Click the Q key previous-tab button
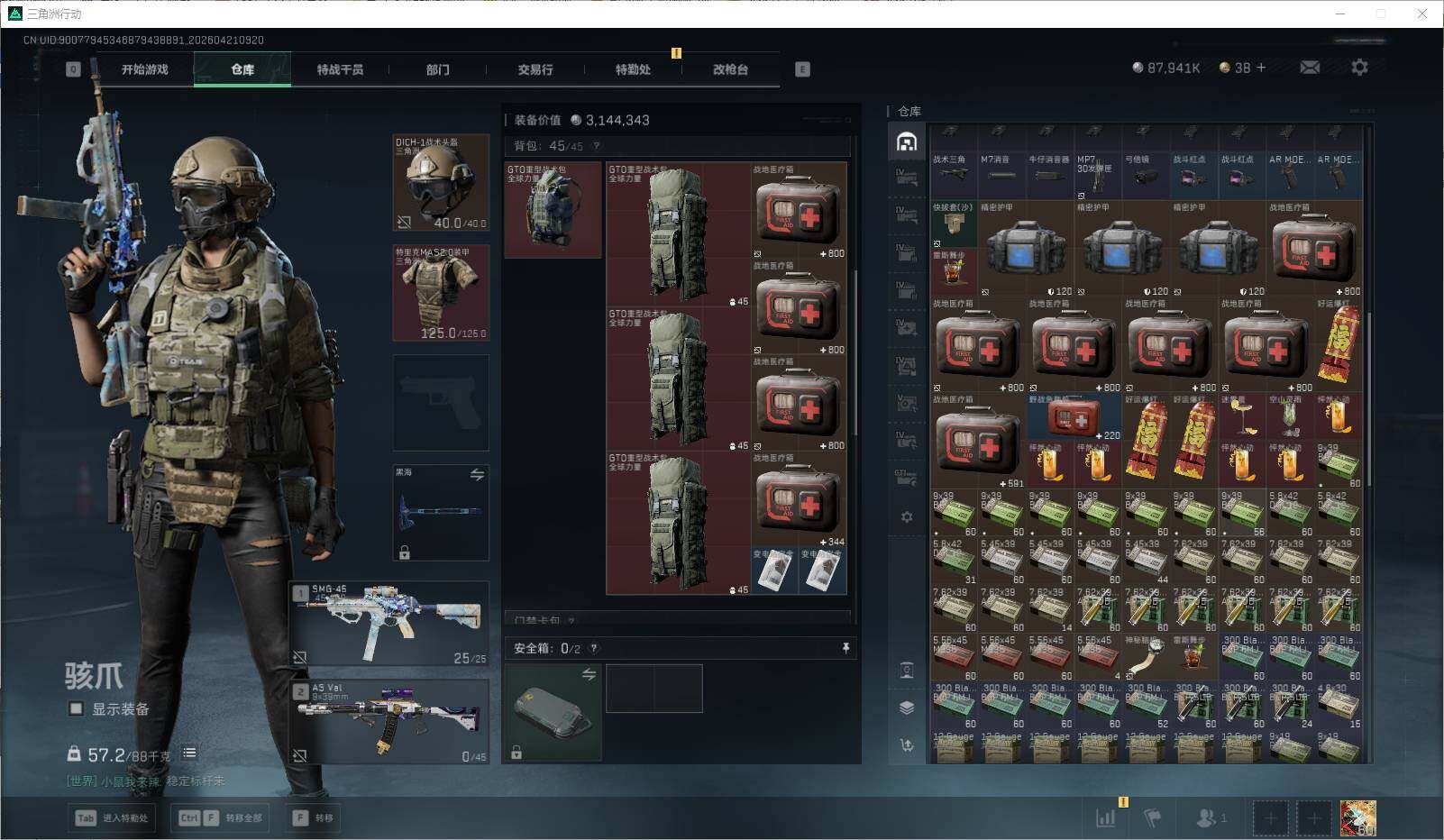 click(x=73, y=69)
